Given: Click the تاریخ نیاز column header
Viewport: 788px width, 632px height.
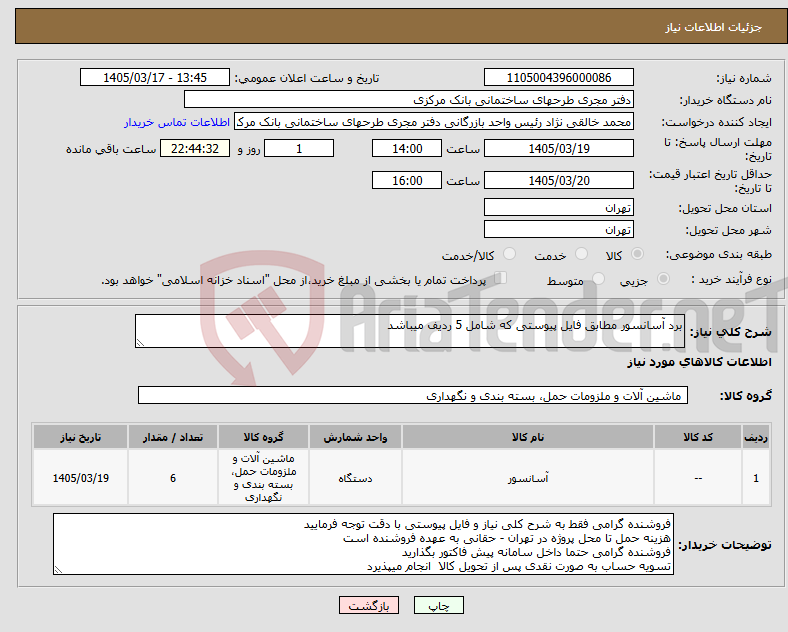Looking at the screenshot, I should pos(80,437).
